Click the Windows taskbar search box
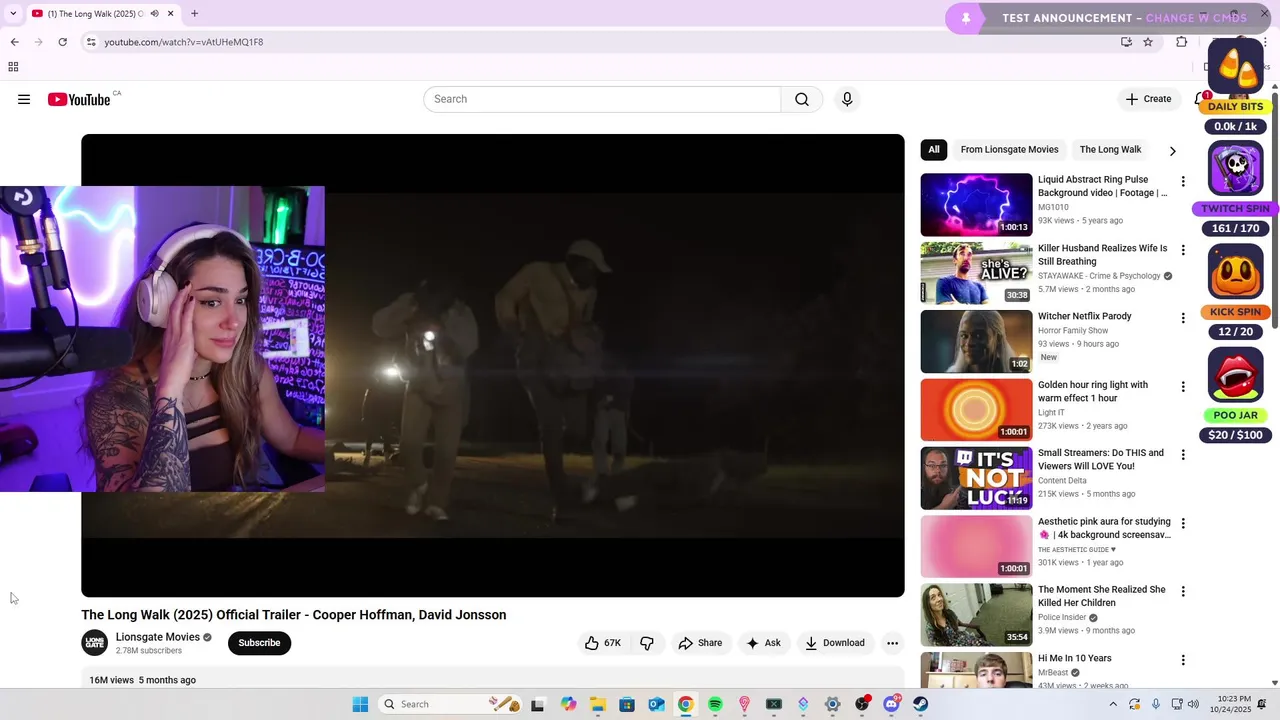 (451, 704)
